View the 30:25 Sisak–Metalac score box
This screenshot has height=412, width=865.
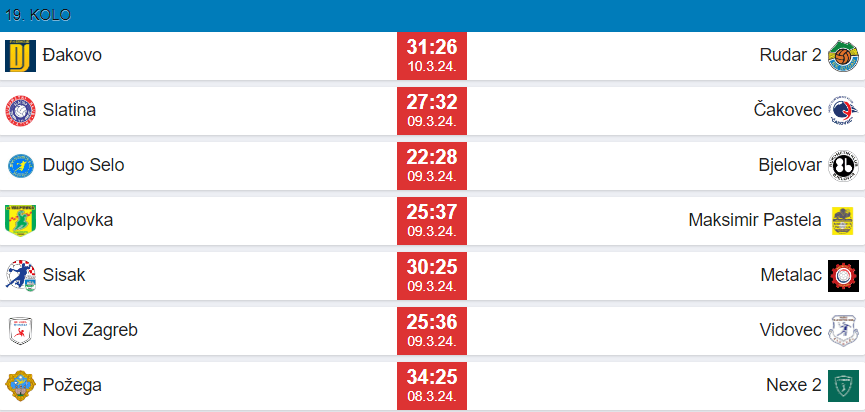432,275
